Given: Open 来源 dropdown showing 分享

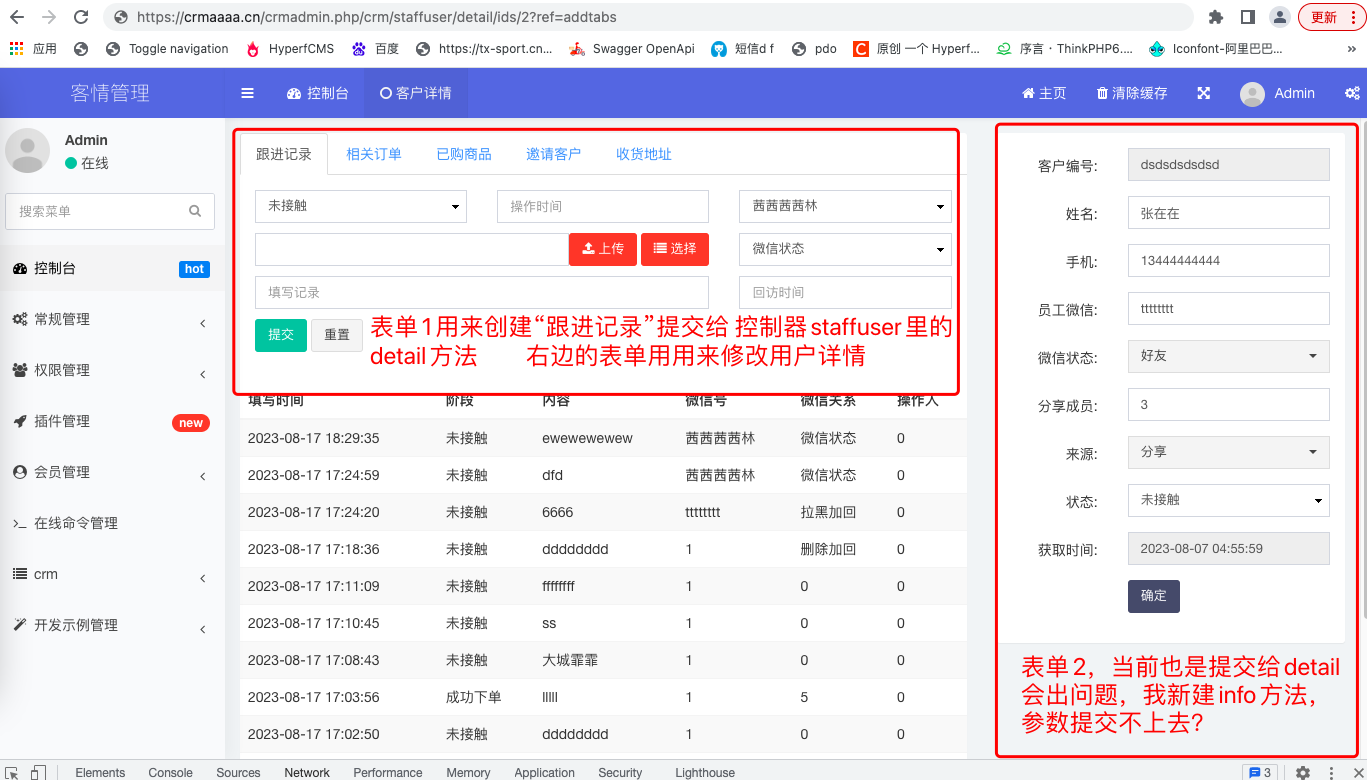Looking at the screenshot, I should tap(1229, 452).
